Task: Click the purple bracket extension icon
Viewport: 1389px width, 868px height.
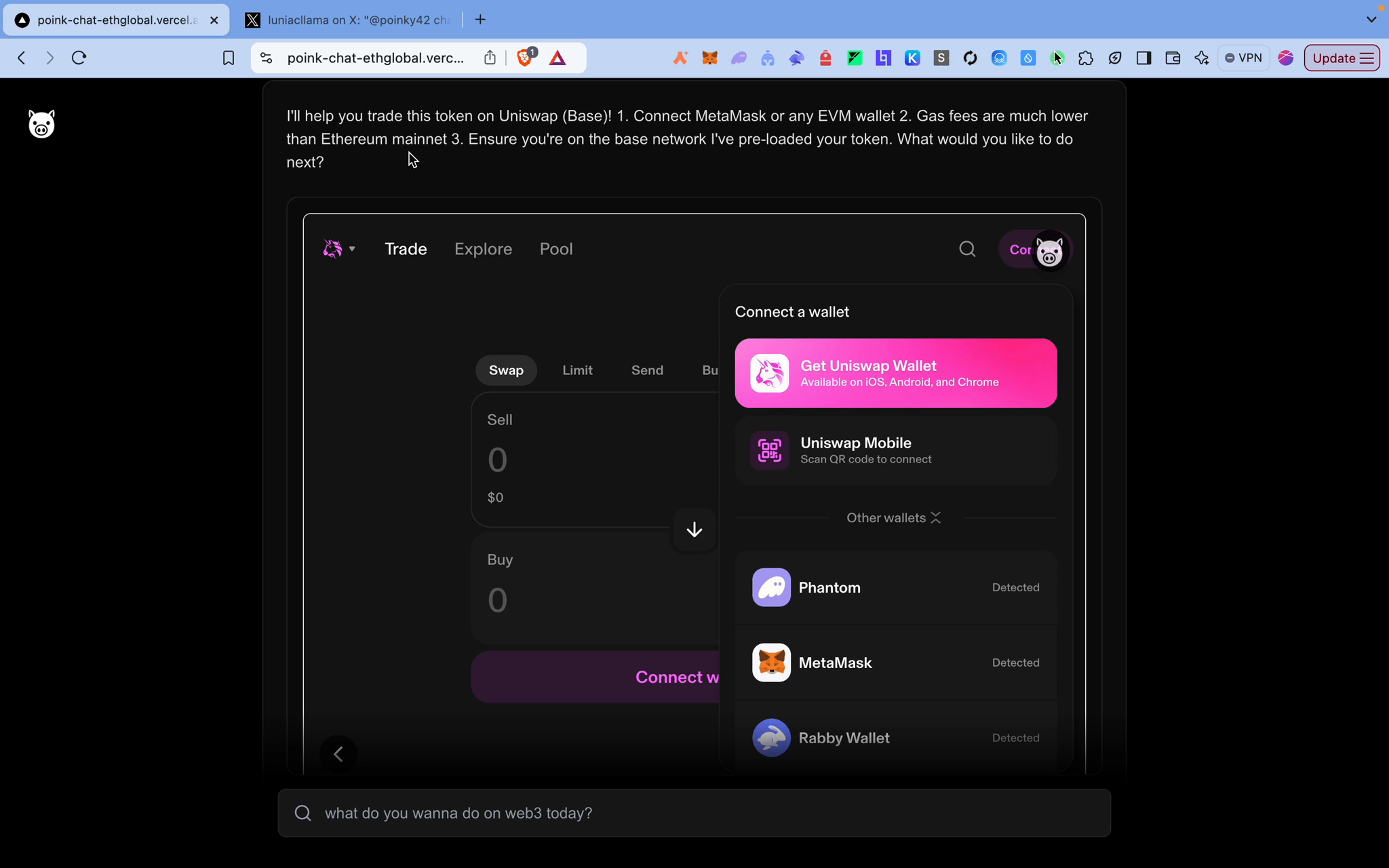Action: pos(883,58)
